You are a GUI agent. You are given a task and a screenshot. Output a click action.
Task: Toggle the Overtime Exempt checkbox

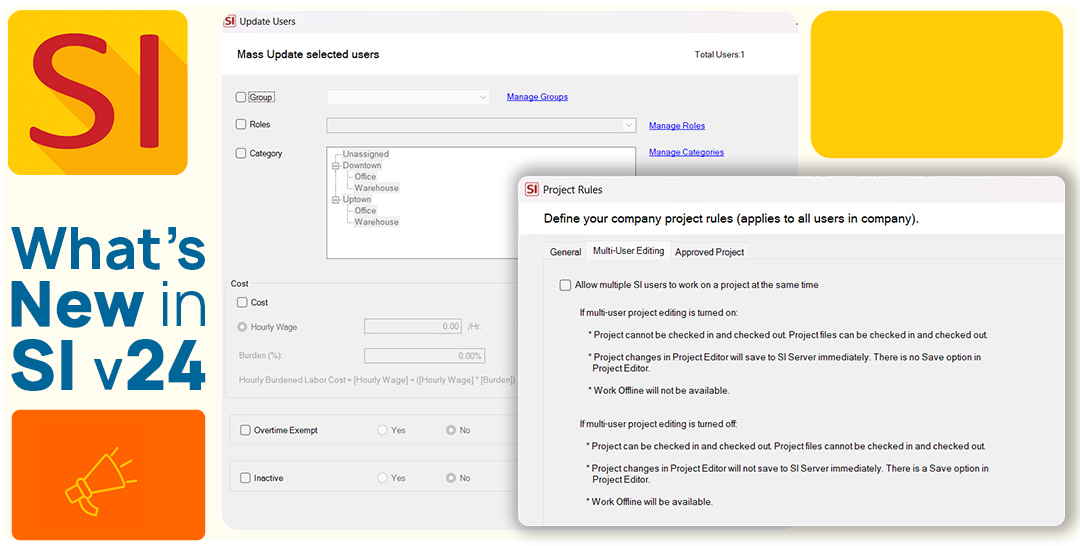[x=245, y=430]
